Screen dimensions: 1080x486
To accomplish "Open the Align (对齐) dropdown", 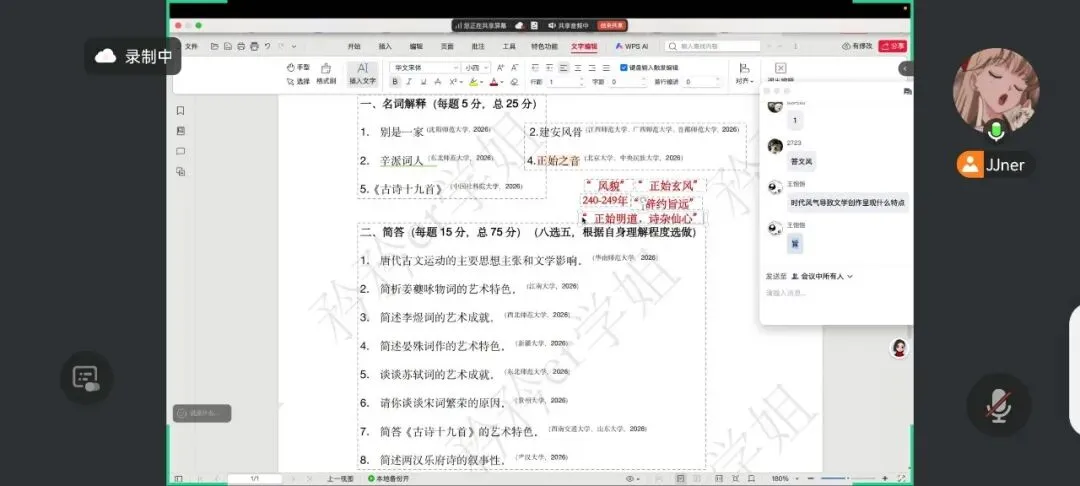I will pyautogui.click(x=744, y=74).
